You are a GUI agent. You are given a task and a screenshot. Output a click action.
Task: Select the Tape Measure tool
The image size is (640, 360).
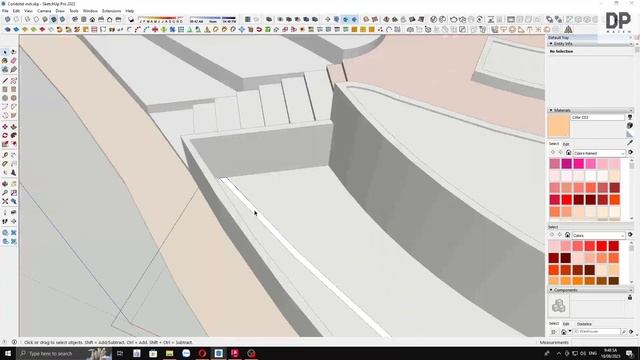pos(5,155)
